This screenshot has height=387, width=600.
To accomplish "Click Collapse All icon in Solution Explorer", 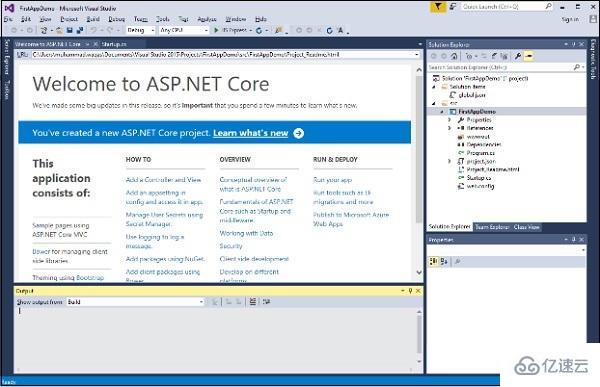I will (494, 56).
